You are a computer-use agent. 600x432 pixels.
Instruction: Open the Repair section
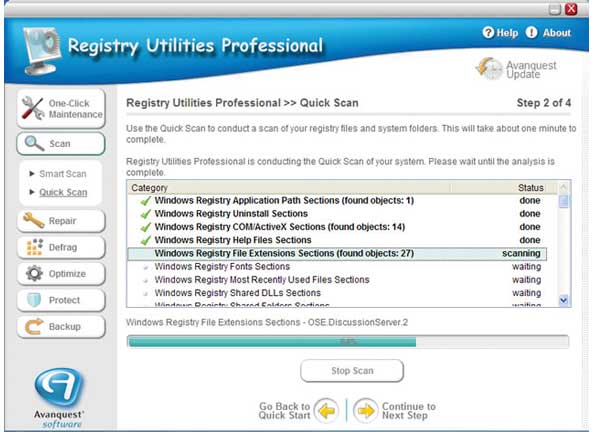click(61, 221)
